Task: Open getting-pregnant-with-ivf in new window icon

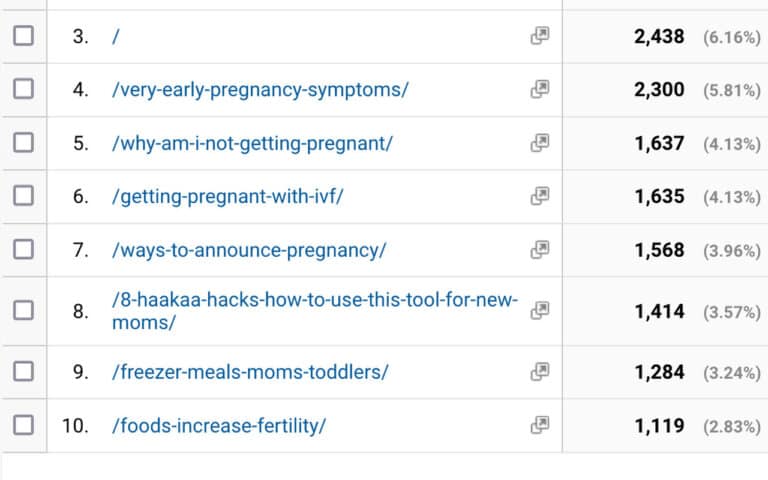Action: click(540, 197)
